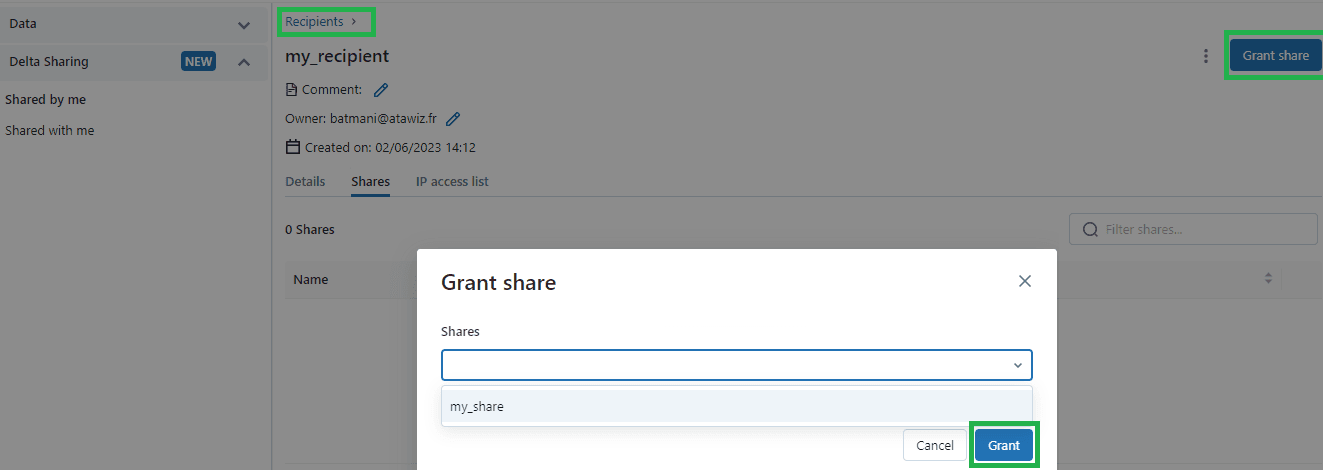Image resolution: width=1323 pixels, height=470 pixels.
Task: Open the Shares dropdown arrow
Action: (x=1018, y=365)
